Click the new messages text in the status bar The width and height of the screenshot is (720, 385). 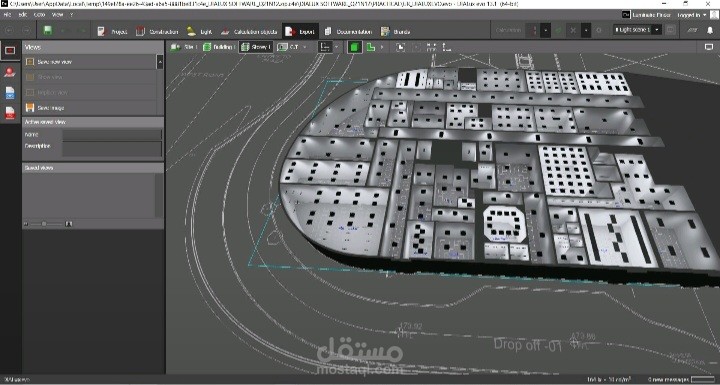coord(668,379)
